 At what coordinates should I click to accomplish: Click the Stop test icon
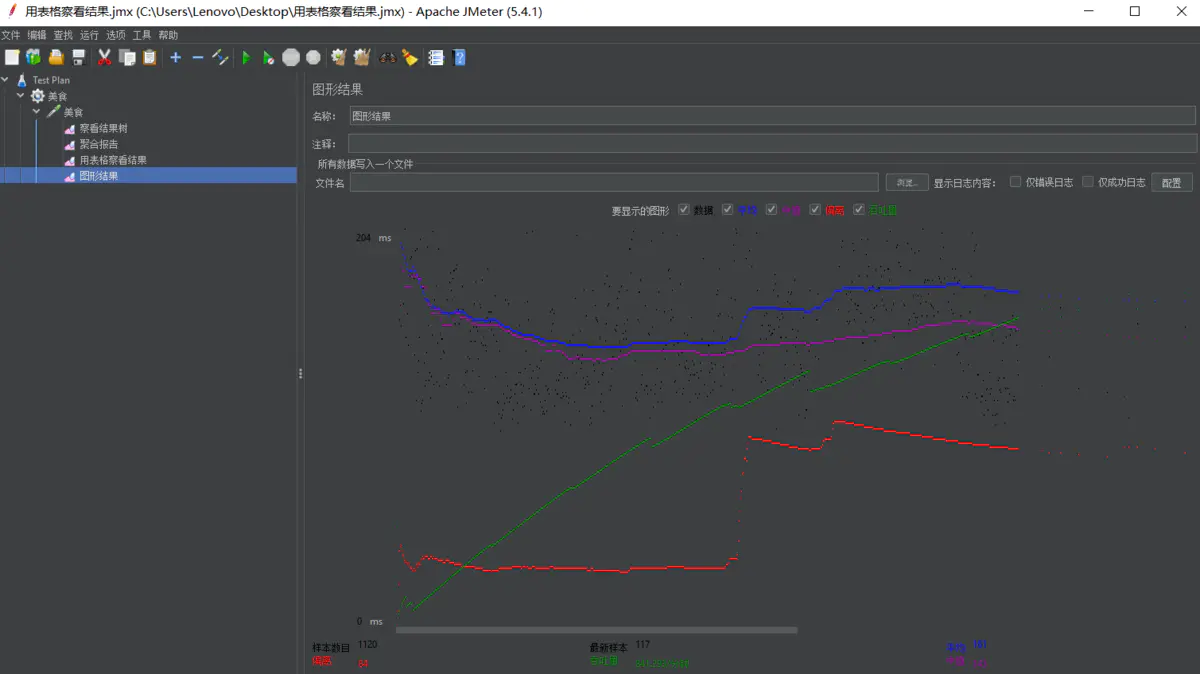(291, 58)
